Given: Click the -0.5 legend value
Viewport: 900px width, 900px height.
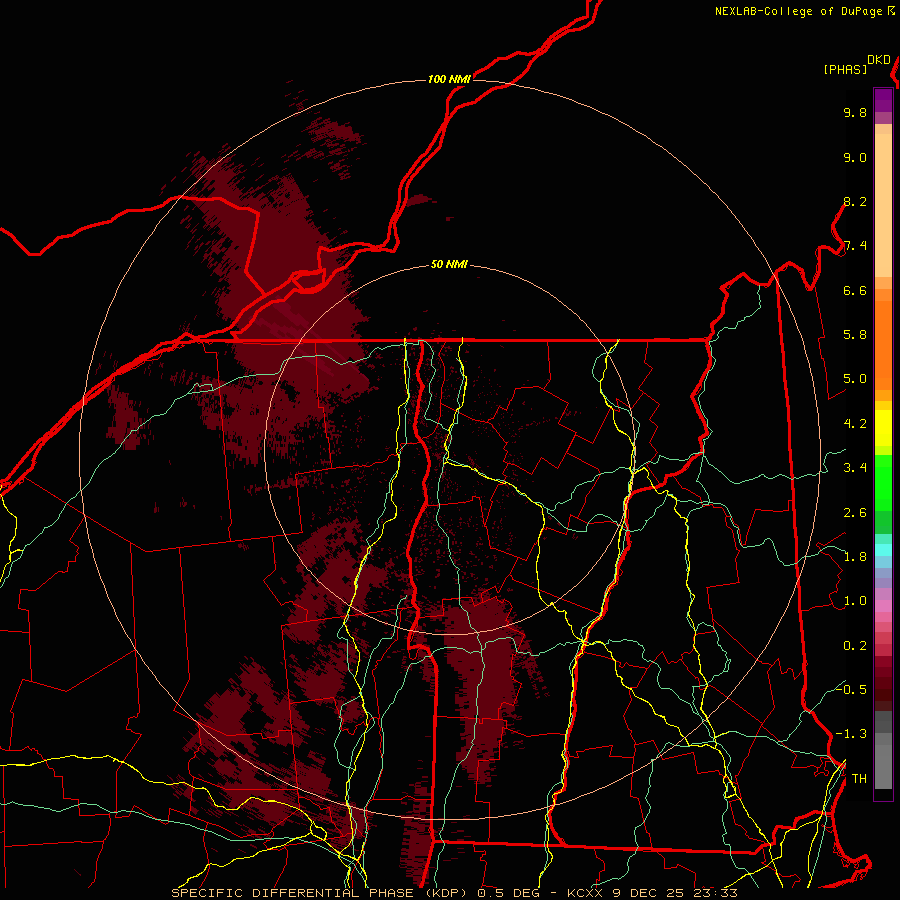Looking at the screenshot, I should coord(852,690).
